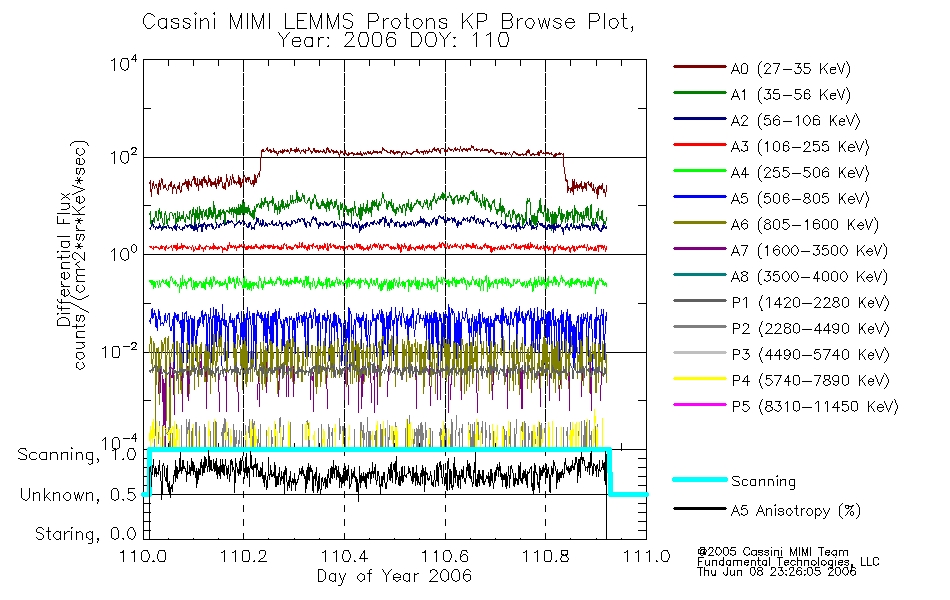Click the P1 (1420-2280 KeV) legend label
950x600 pixels.
[x=810, y=303]
